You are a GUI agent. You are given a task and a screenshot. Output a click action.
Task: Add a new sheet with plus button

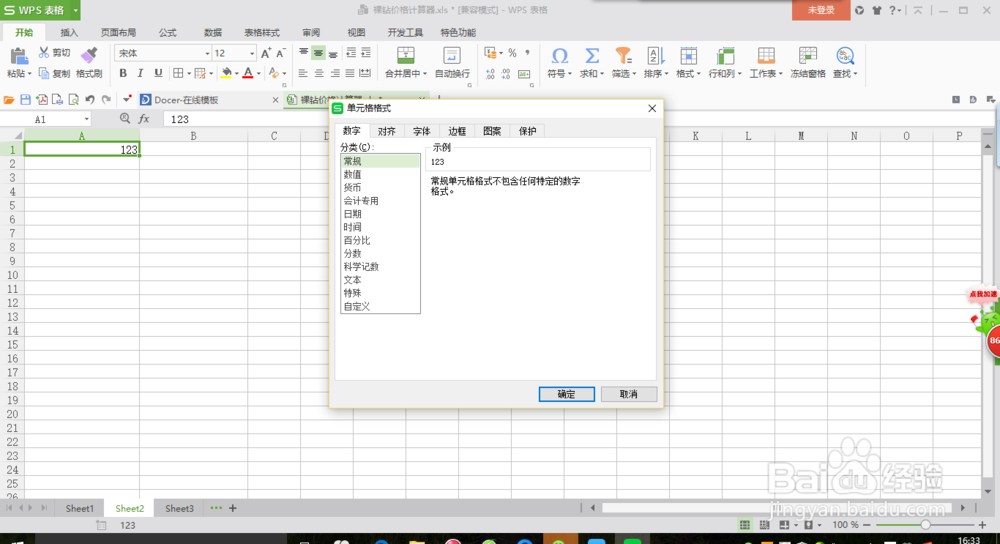click(x=233, y=508)
